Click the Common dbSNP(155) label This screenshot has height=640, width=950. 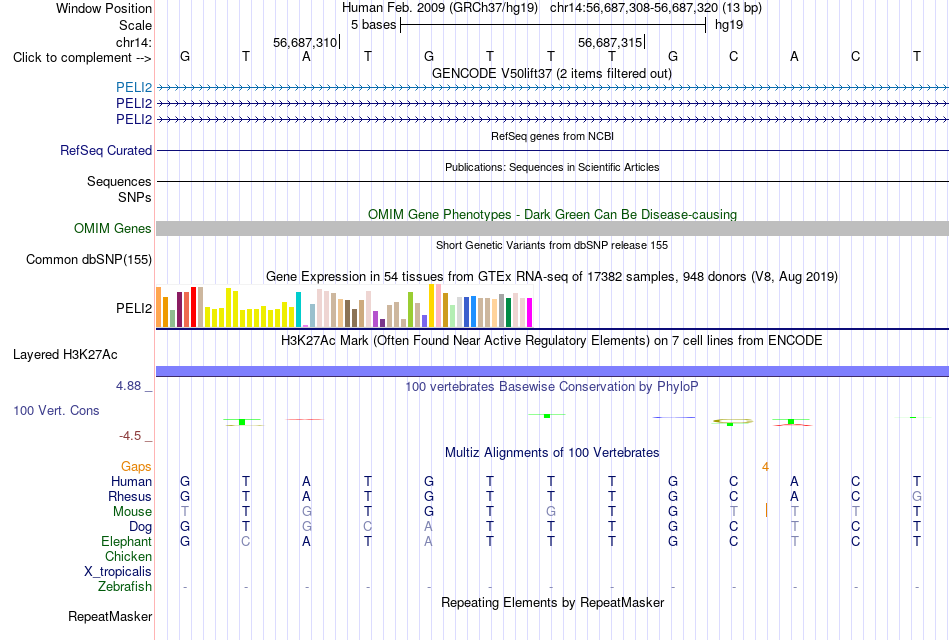[x=89, y=259]
